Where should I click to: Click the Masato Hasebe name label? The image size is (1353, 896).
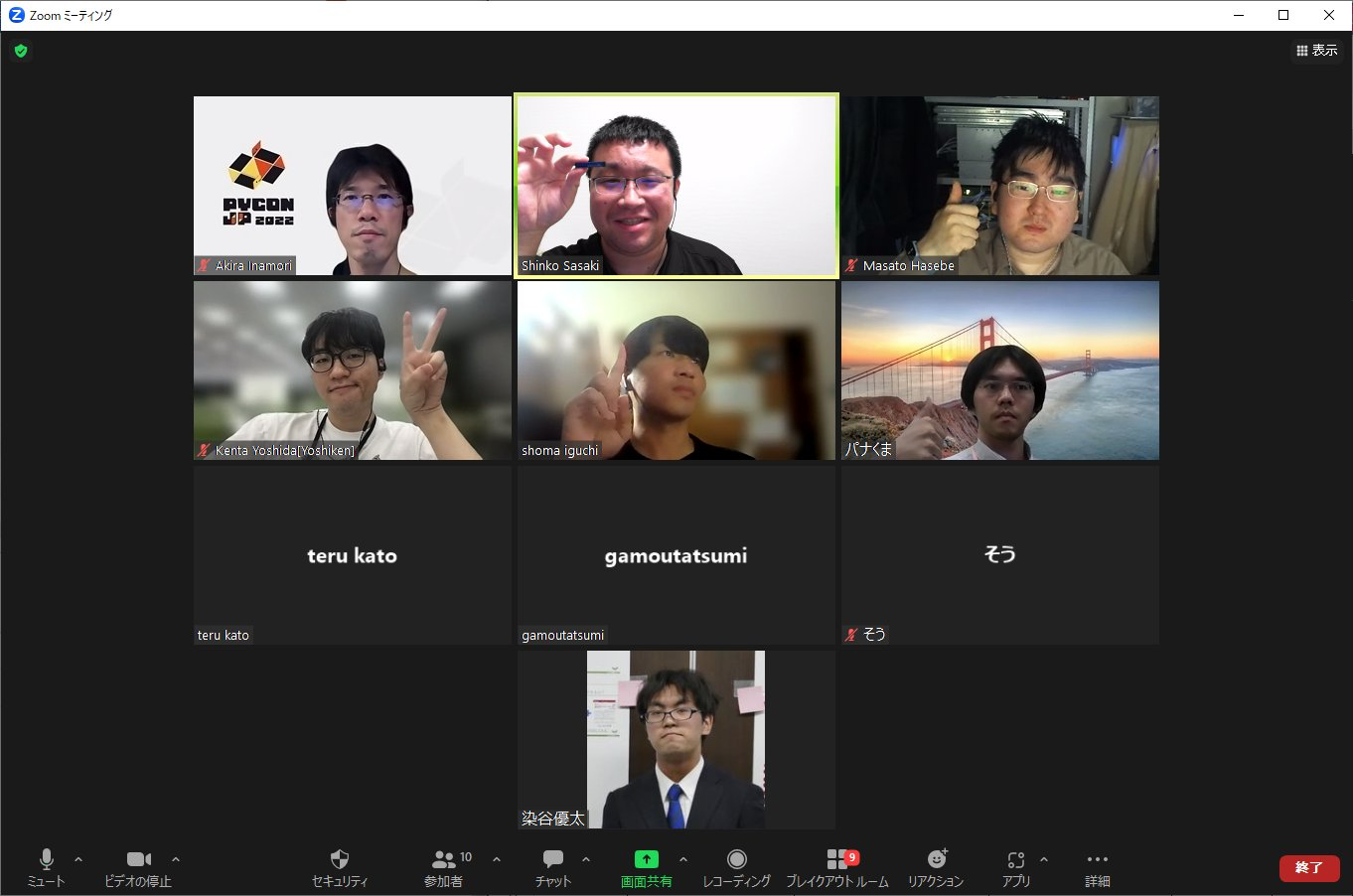pyautogui.click(x=909, y=265)
